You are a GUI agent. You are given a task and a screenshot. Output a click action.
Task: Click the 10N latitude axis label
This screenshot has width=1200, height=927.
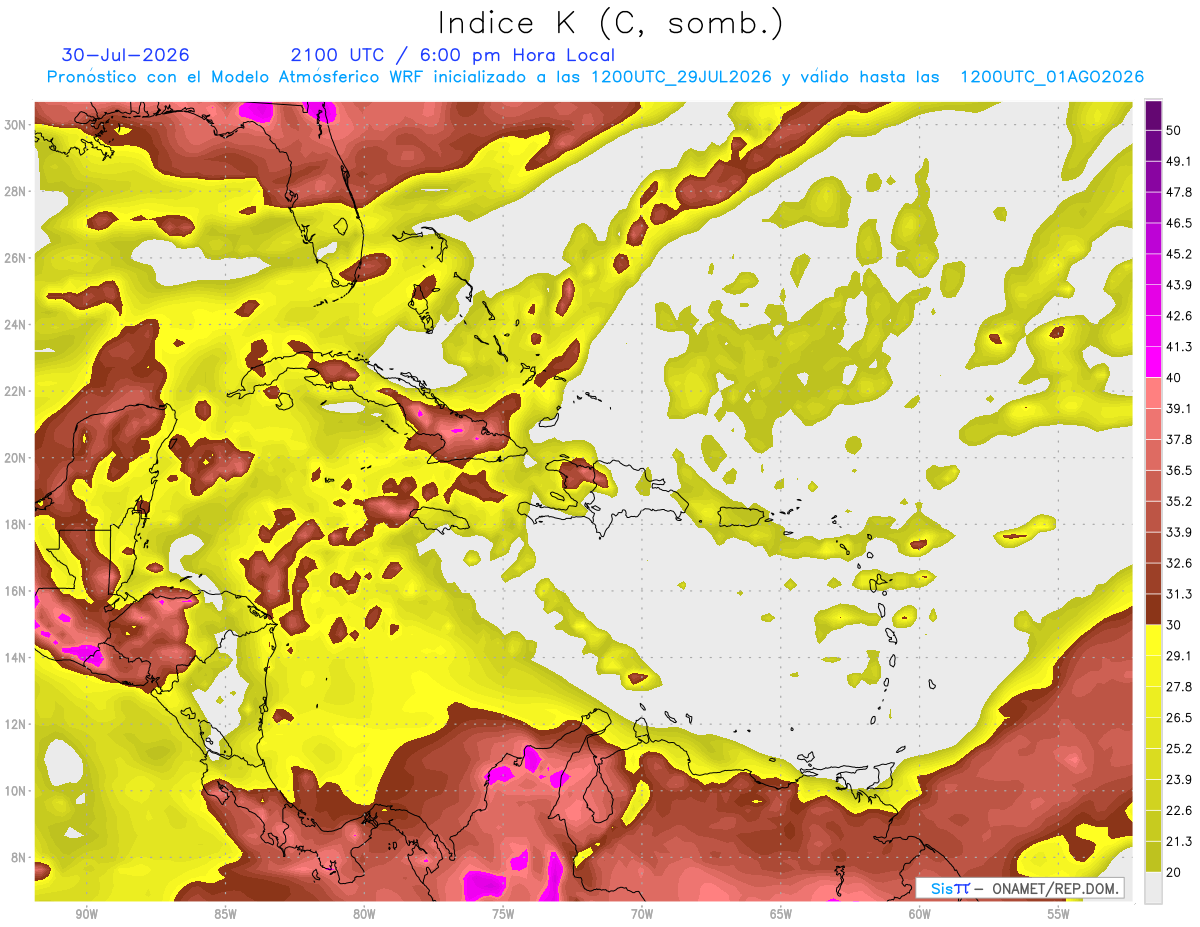pos(15,791)
